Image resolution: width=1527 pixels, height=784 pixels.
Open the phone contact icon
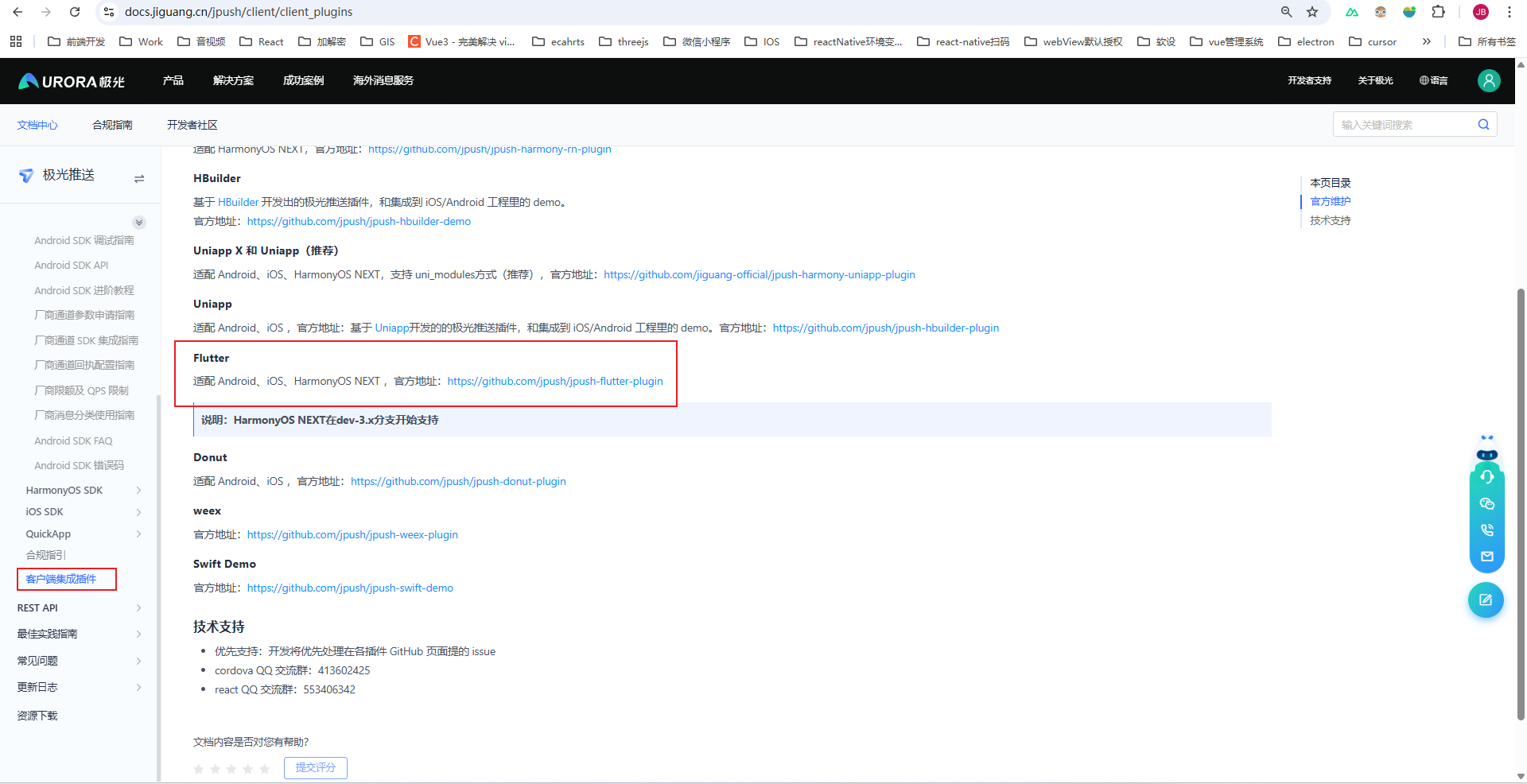pyautogui.click(x=1487, y=530)
